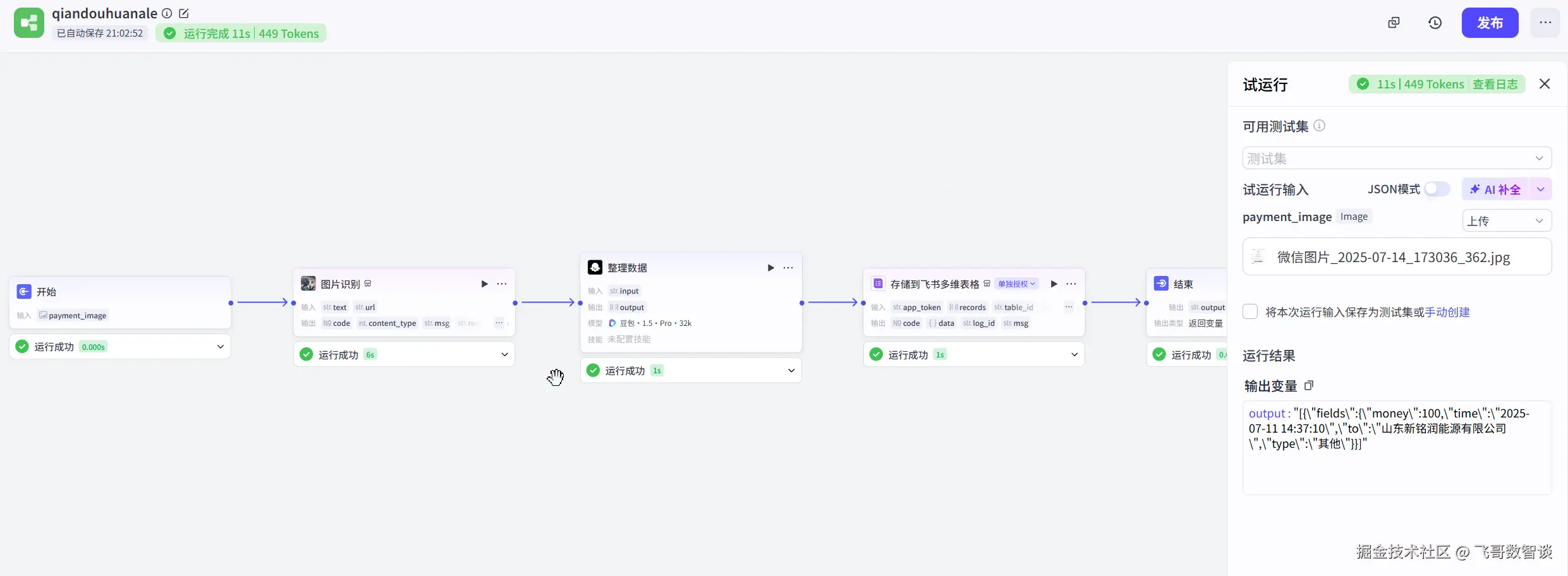Open the 整理数据 node more options menu

pos(788,268)
